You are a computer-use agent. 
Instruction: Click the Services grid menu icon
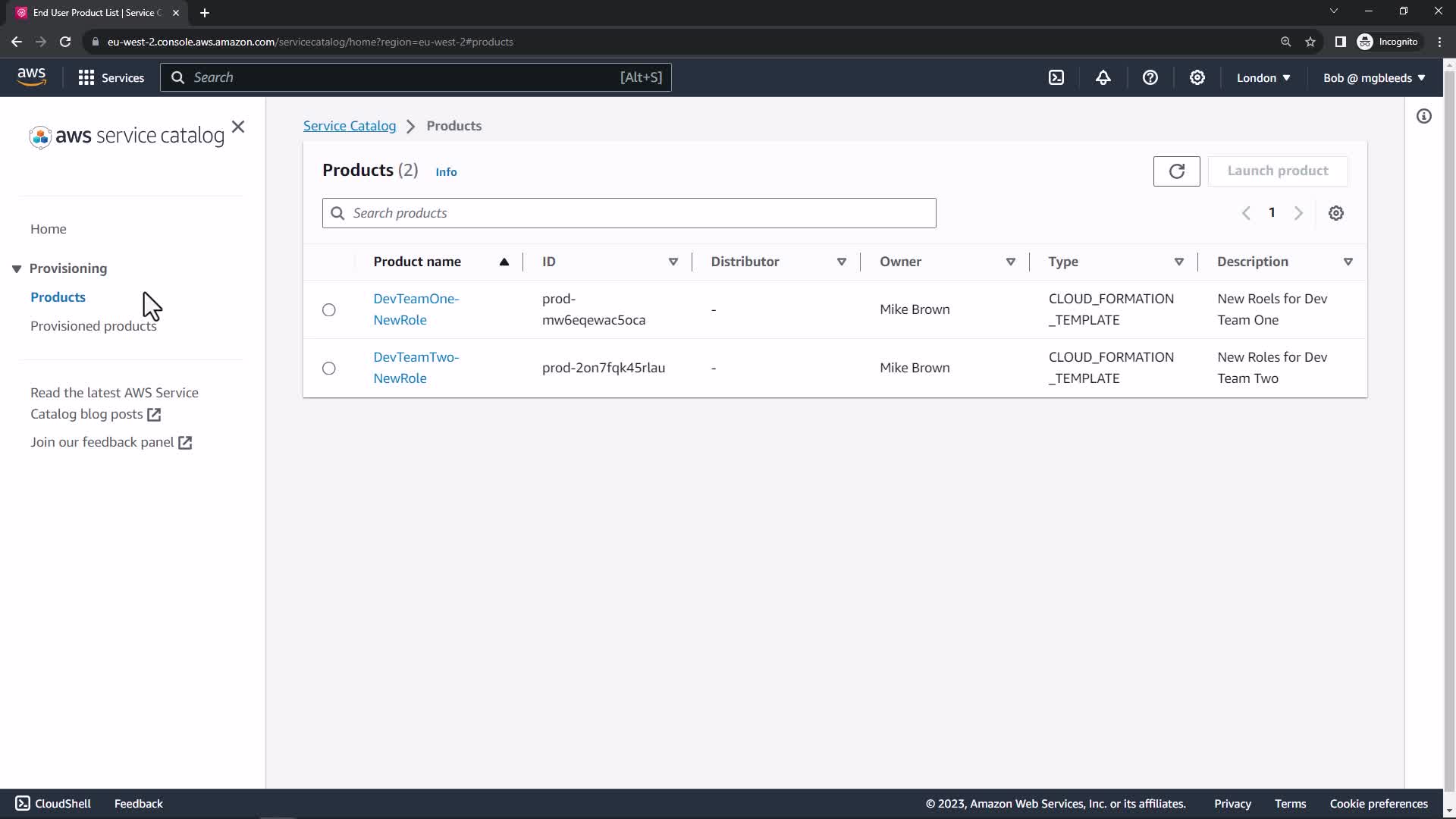tap(86, 77)
